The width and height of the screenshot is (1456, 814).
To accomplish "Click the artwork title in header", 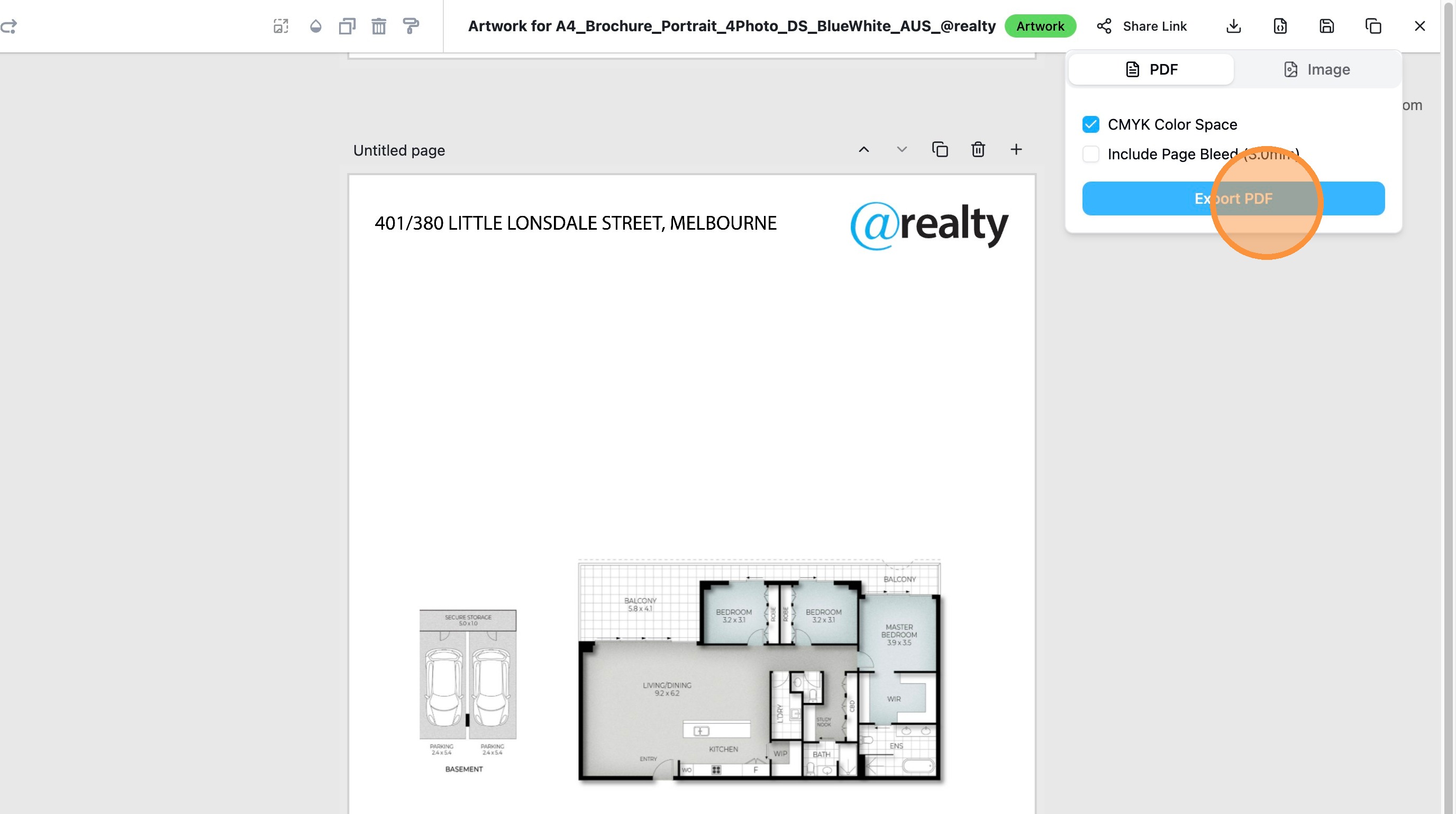I will coord(731,26).
